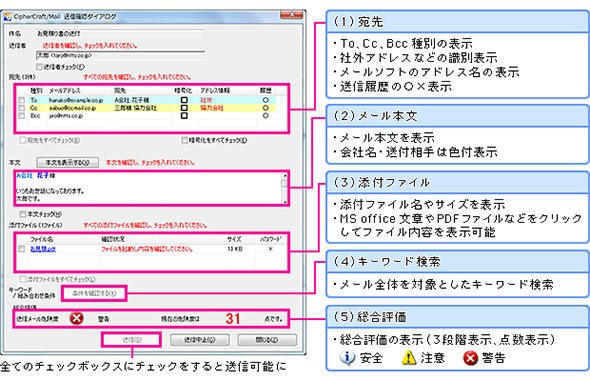Screen dimensions: 590x381
Task: Click the 閉じる button
Action: [267, 340]
